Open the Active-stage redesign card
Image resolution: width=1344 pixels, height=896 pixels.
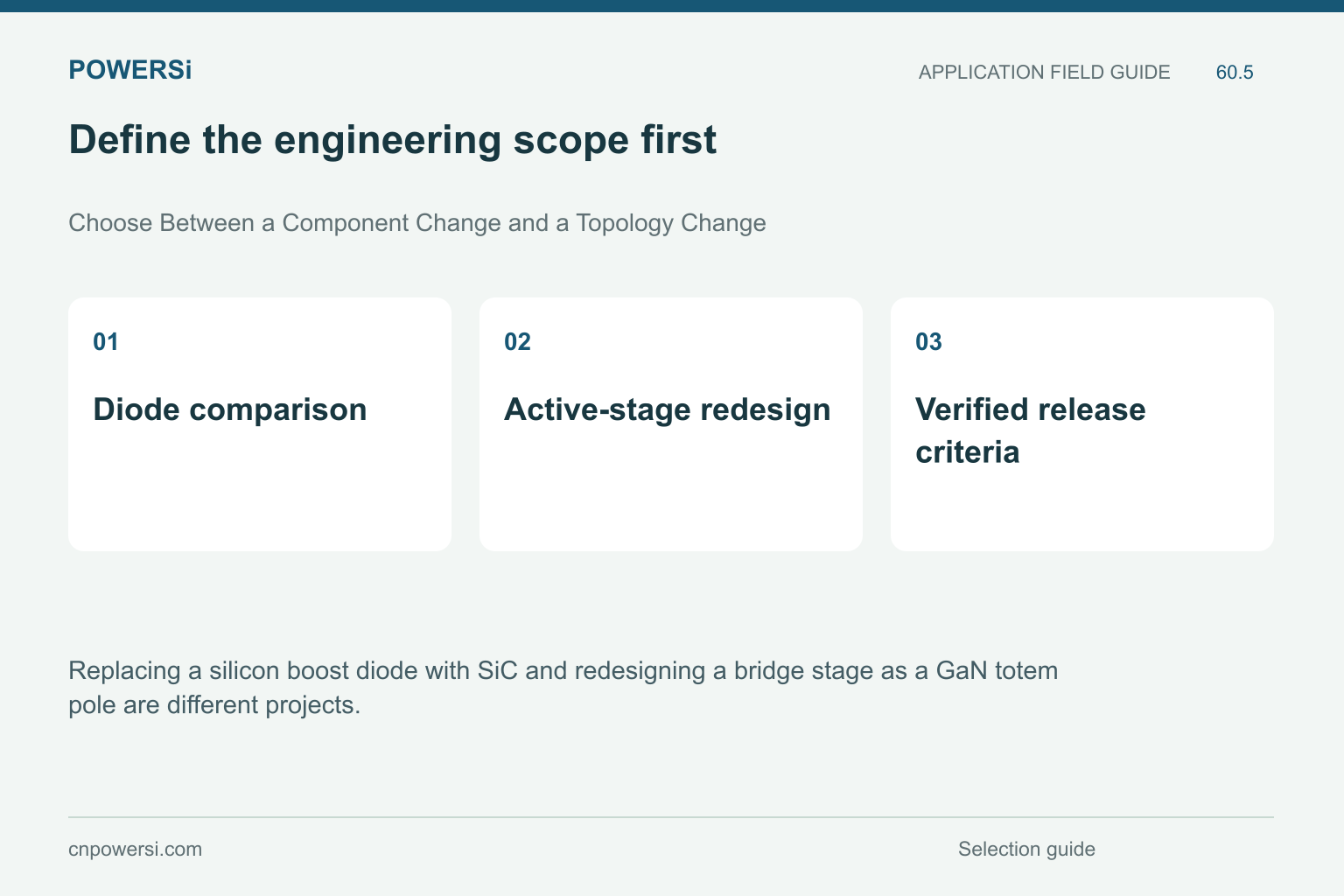click(x=671, y=424)
